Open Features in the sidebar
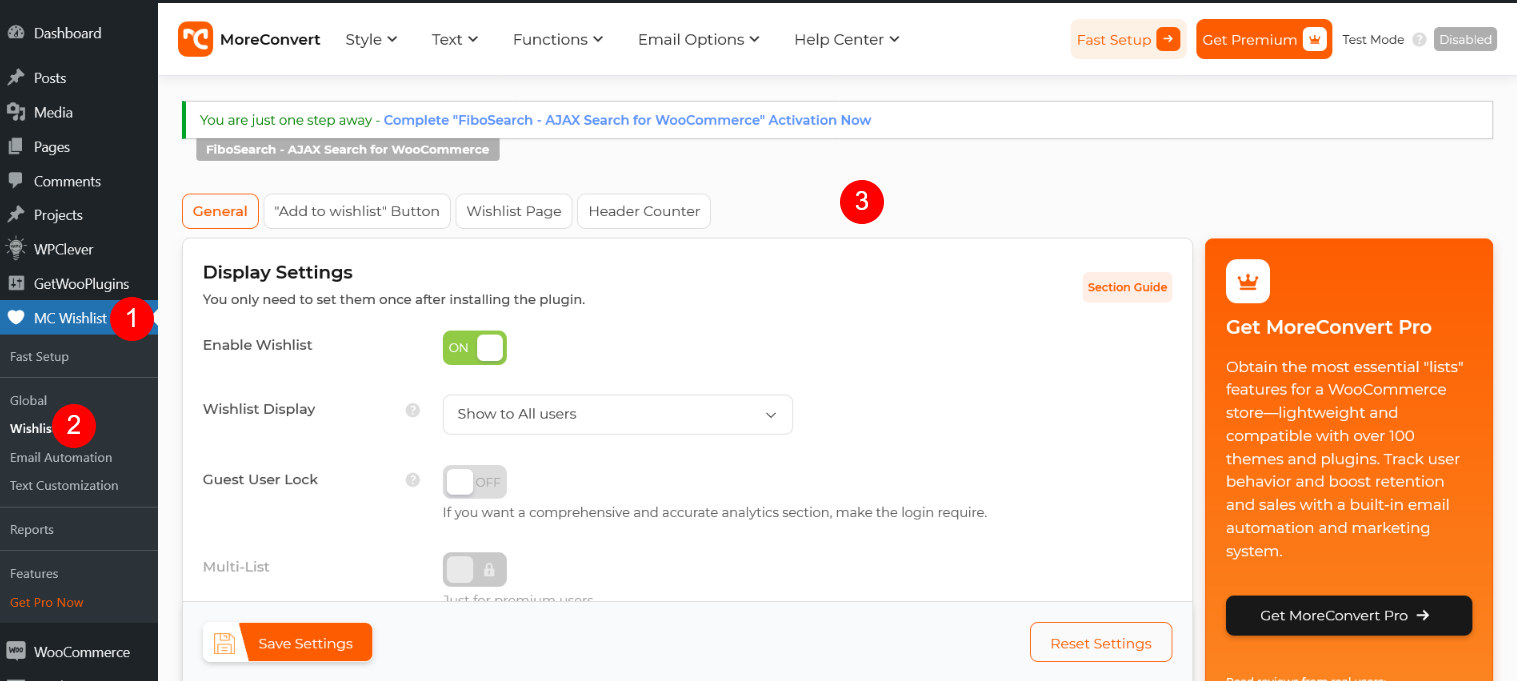 click(x=34, y=573)
